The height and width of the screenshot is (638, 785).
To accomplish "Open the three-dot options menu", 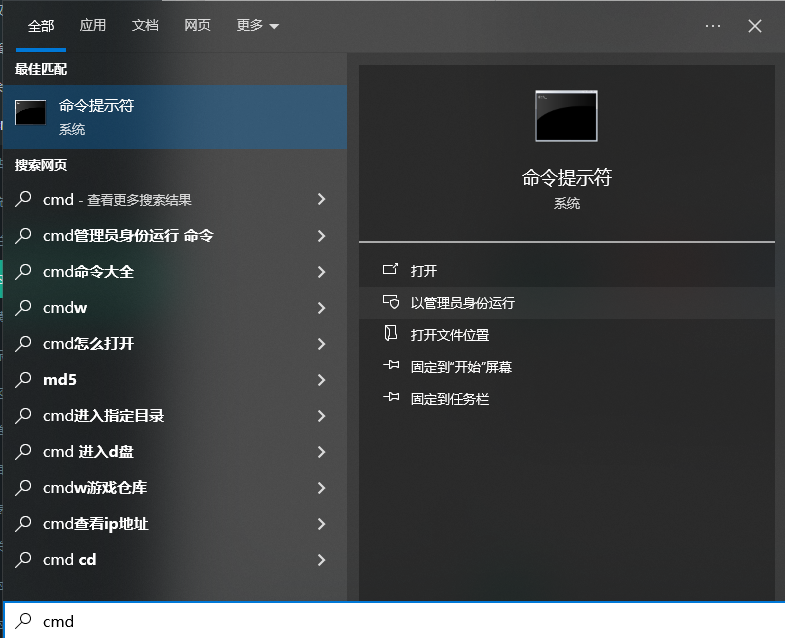I will point(712,26).
